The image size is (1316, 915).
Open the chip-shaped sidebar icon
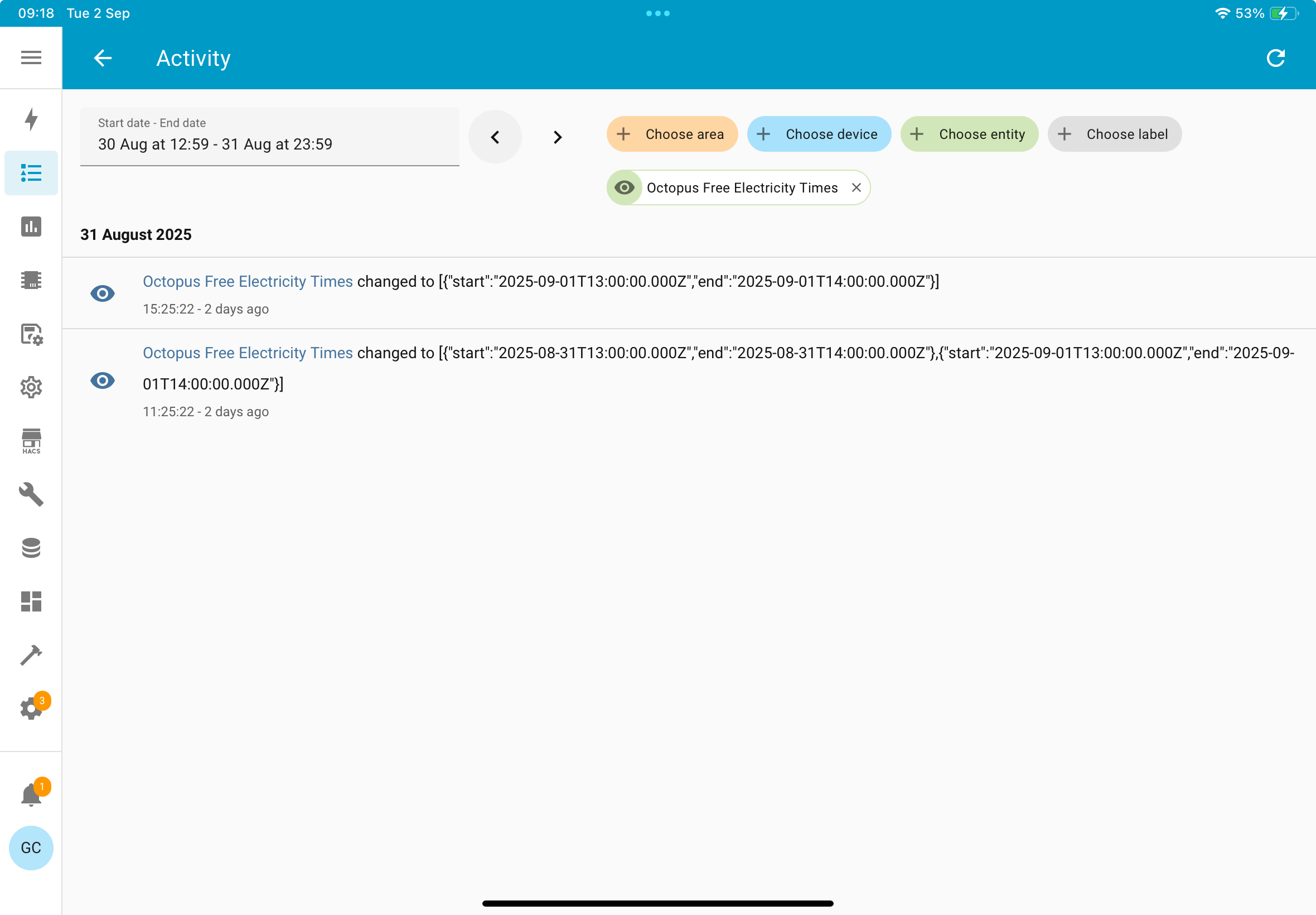(x=31, y=280)
